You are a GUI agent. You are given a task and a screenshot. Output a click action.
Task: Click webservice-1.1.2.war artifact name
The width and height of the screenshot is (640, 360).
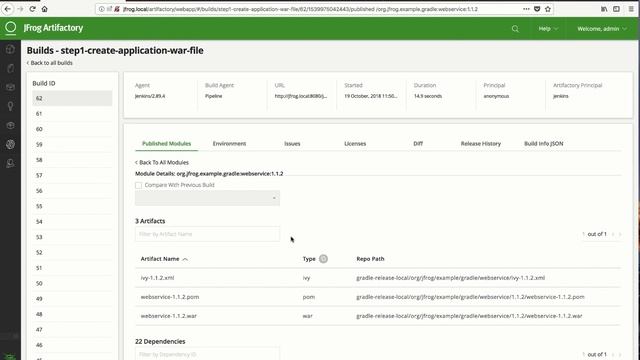168,316
